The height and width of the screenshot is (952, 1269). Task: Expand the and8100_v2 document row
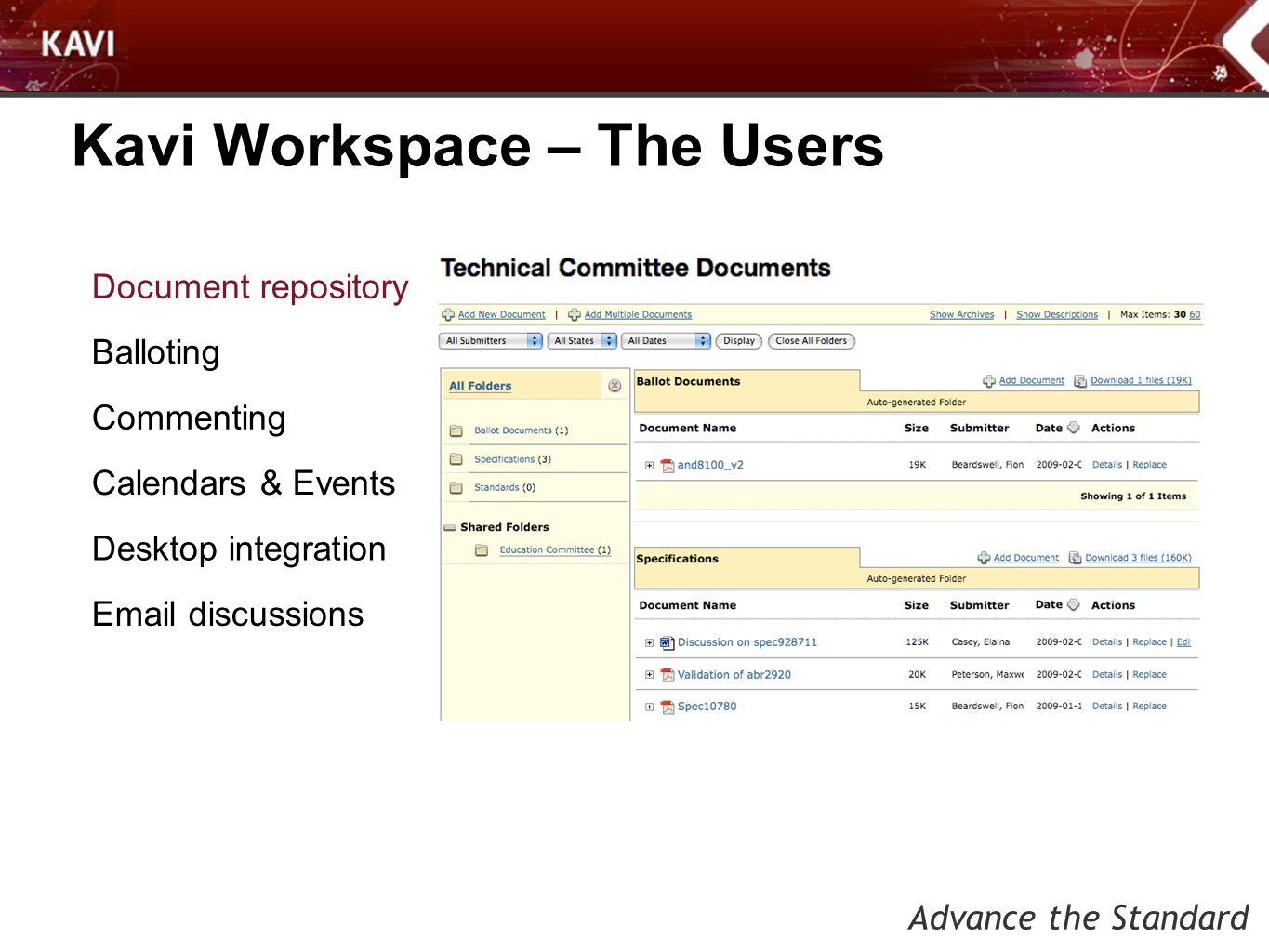click(649, 466)
